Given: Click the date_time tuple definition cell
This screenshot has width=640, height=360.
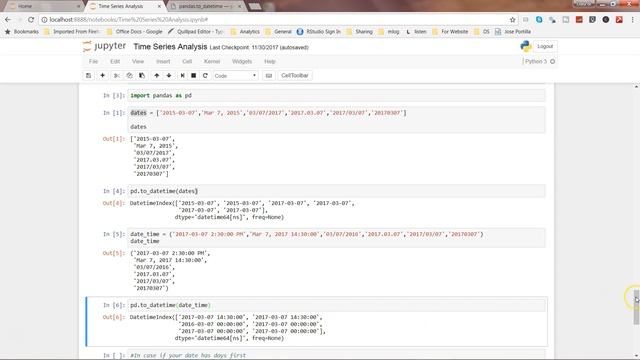Looking at the screenshot, I should point(336,238).
